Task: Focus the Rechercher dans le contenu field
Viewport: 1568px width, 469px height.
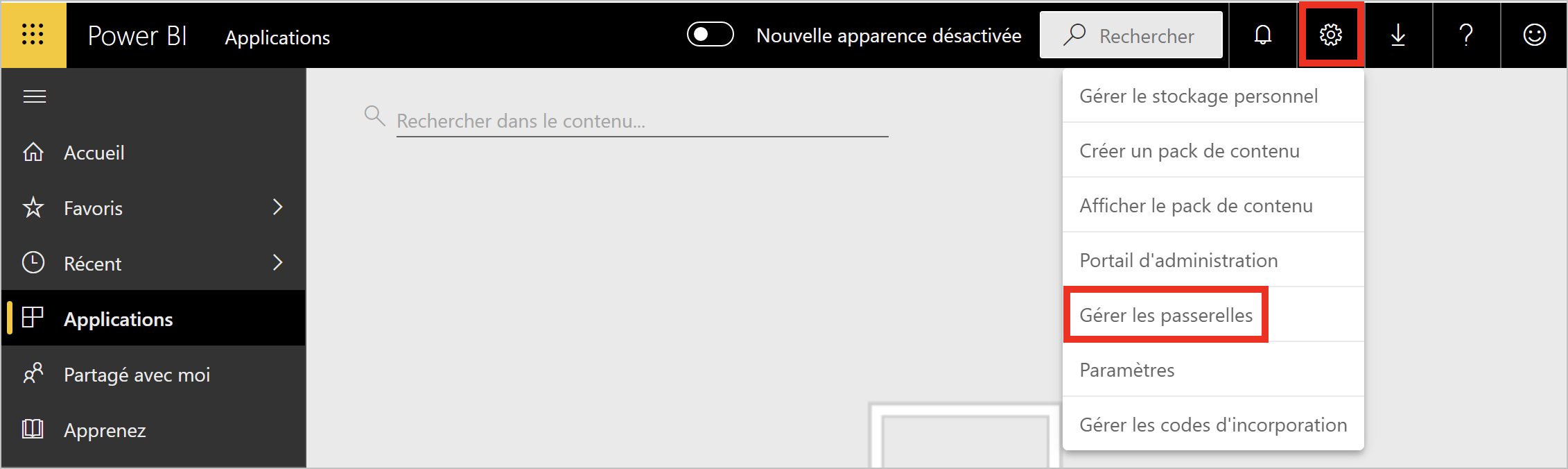Action: (x=642, y=121)
